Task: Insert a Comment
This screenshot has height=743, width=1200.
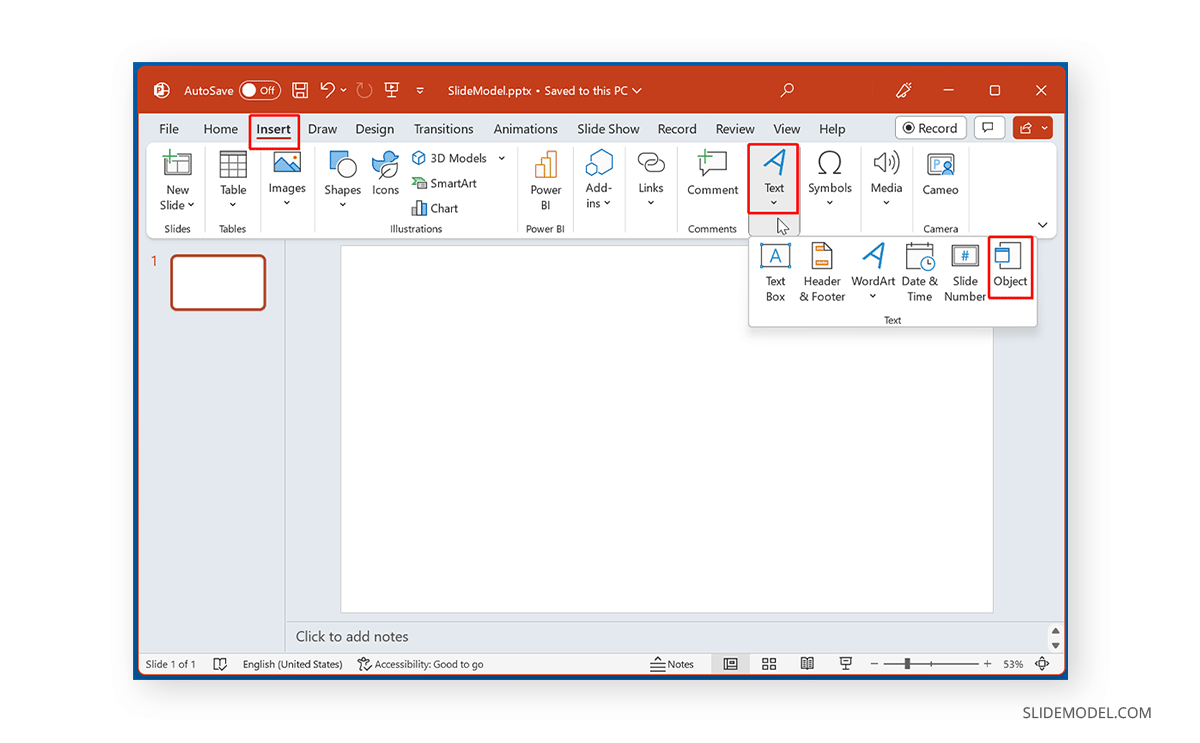Action: [x=711, y=178]
